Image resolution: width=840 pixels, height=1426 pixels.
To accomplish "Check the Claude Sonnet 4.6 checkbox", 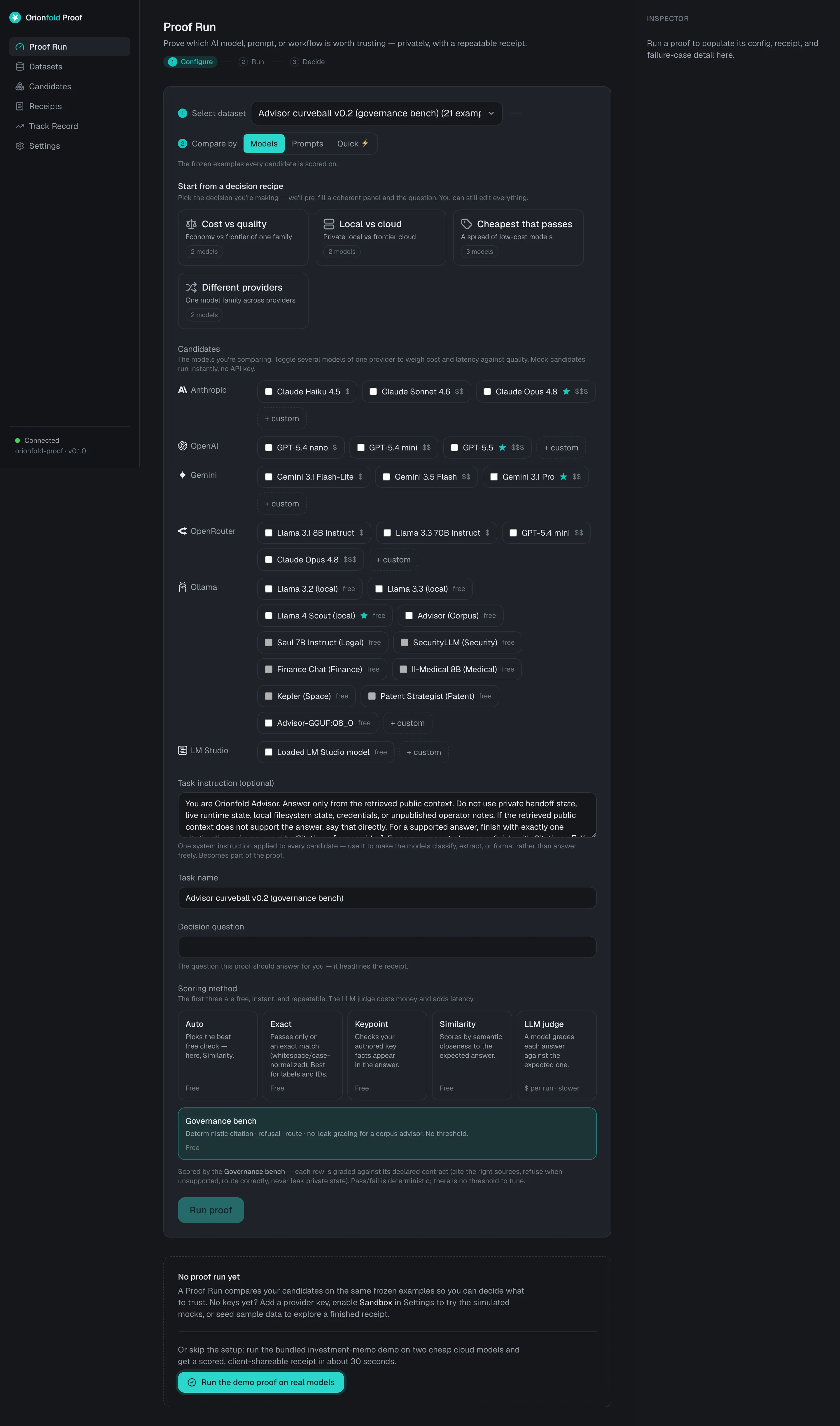I will click(x=374, y=392).
